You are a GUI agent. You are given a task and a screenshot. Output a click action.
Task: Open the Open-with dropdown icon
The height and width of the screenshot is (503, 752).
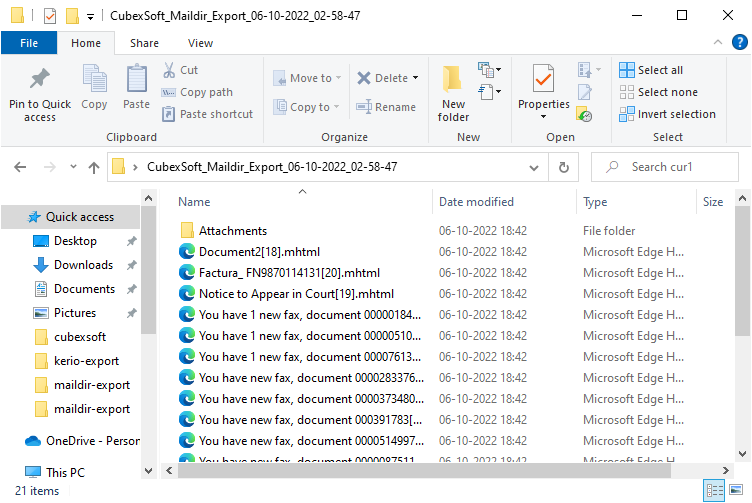(x=589, y=70)
